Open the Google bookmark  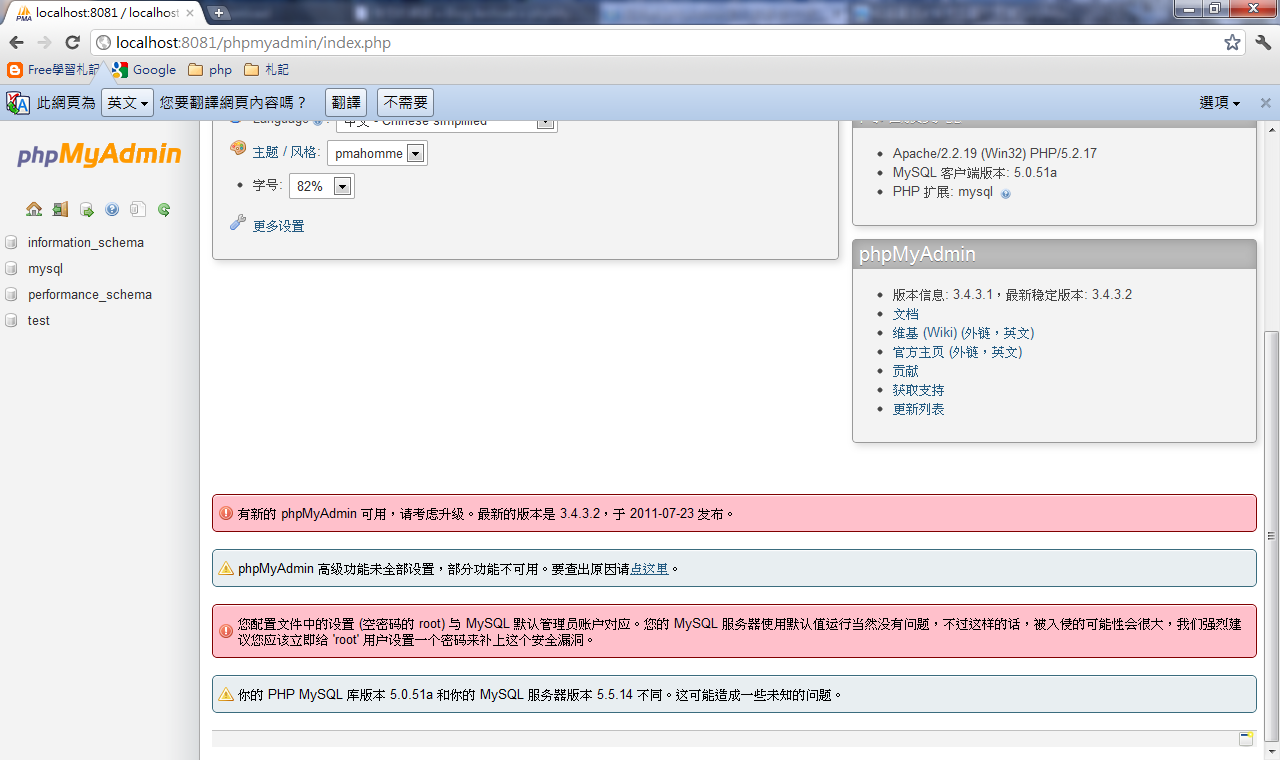[x=144, y=70]
